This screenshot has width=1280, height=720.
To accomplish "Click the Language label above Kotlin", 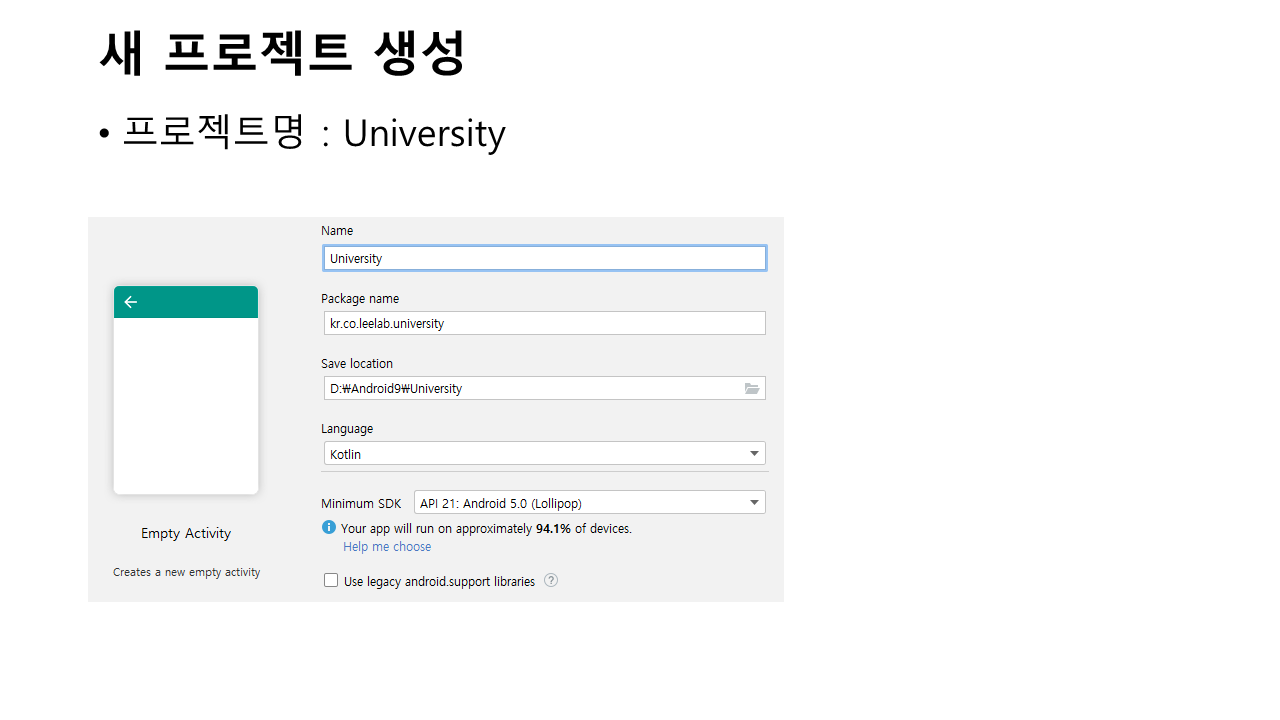I will 347,429.
